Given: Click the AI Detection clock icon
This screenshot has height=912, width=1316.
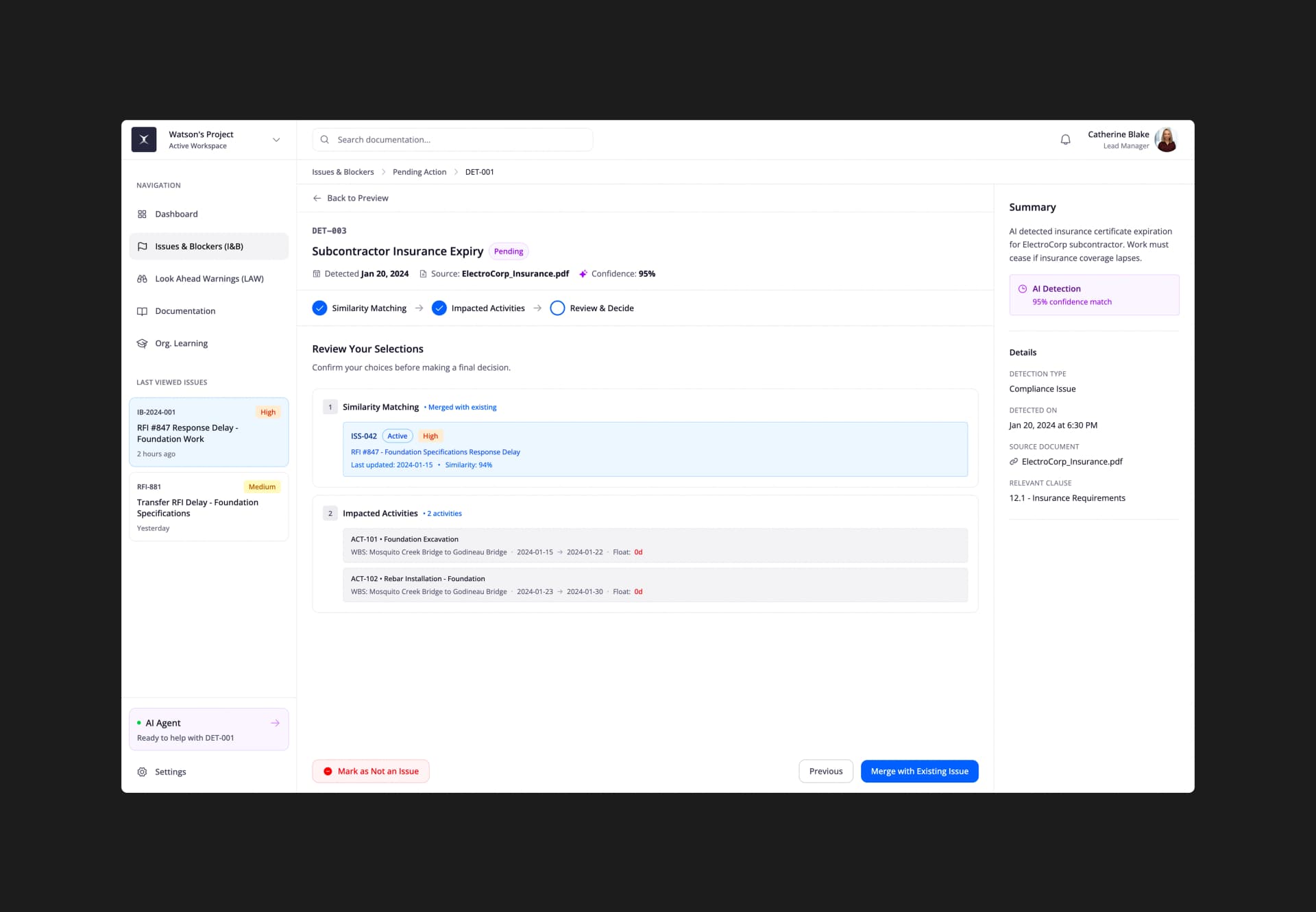Looking at the screenshot, I should (1023, 289).
